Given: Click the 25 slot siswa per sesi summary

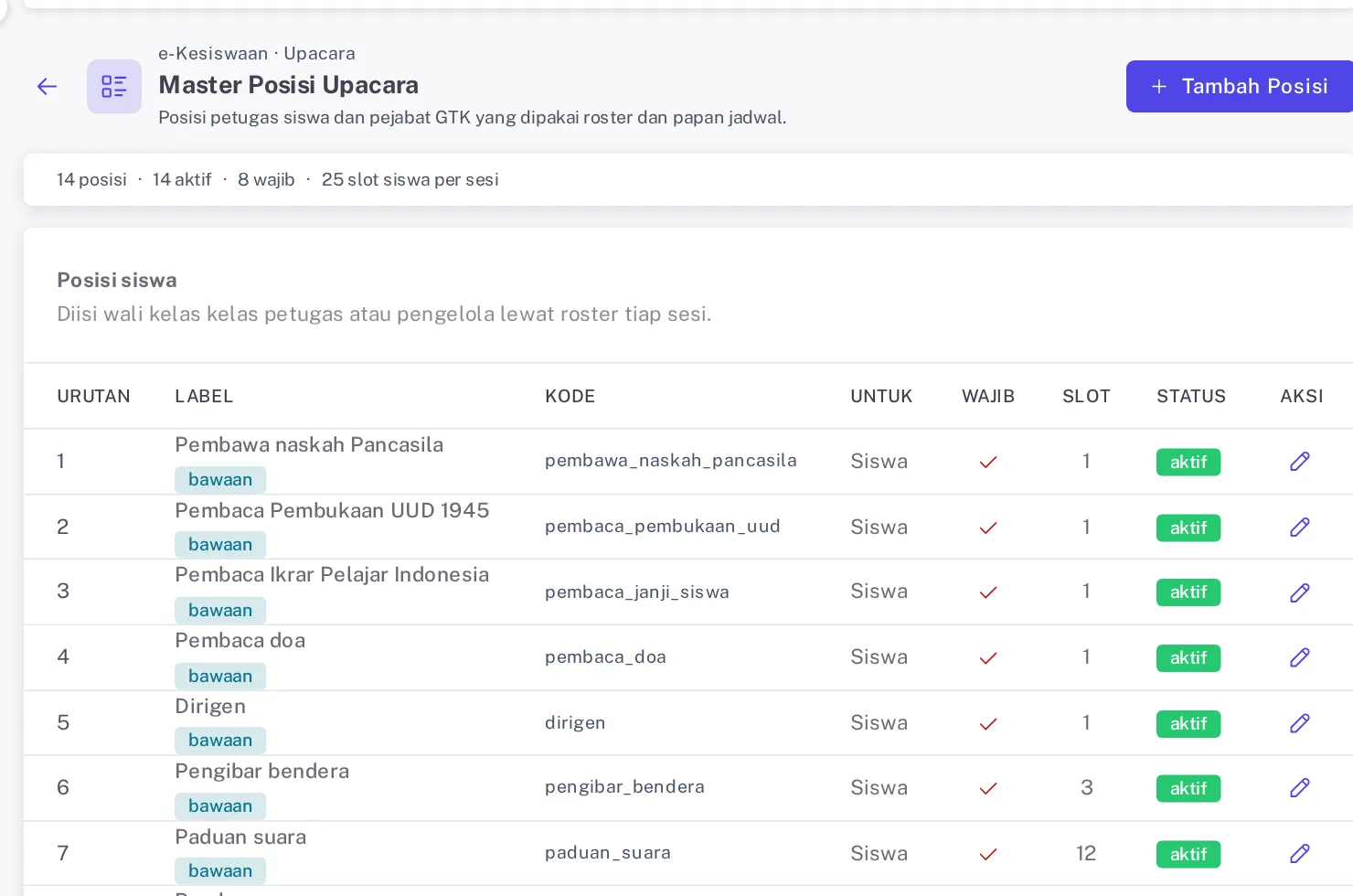Looking at the screenshot, I should click(x=410, y=179).
